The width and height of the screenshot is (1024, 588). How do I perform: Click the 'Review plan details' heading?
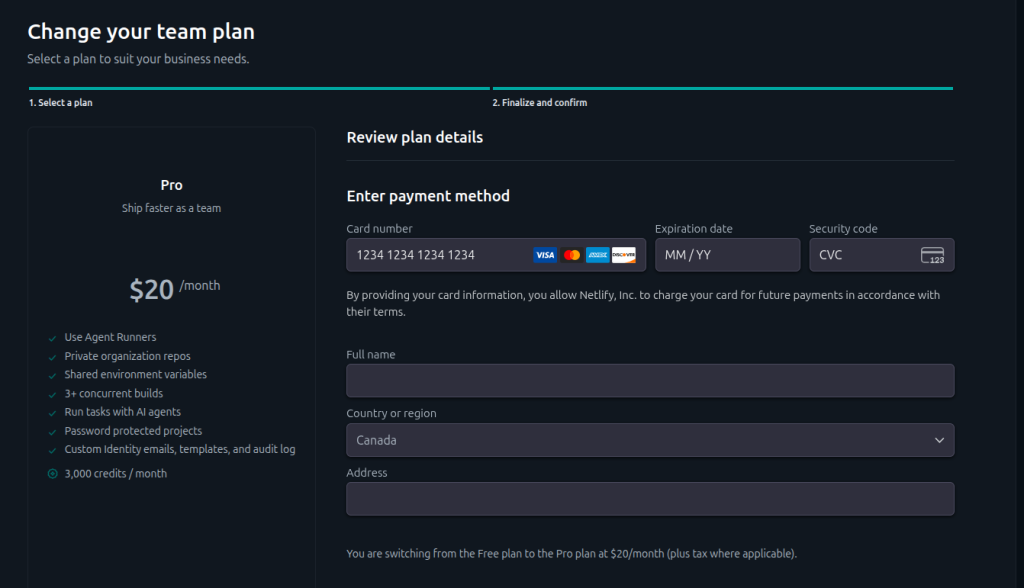[x=415, y=137]
